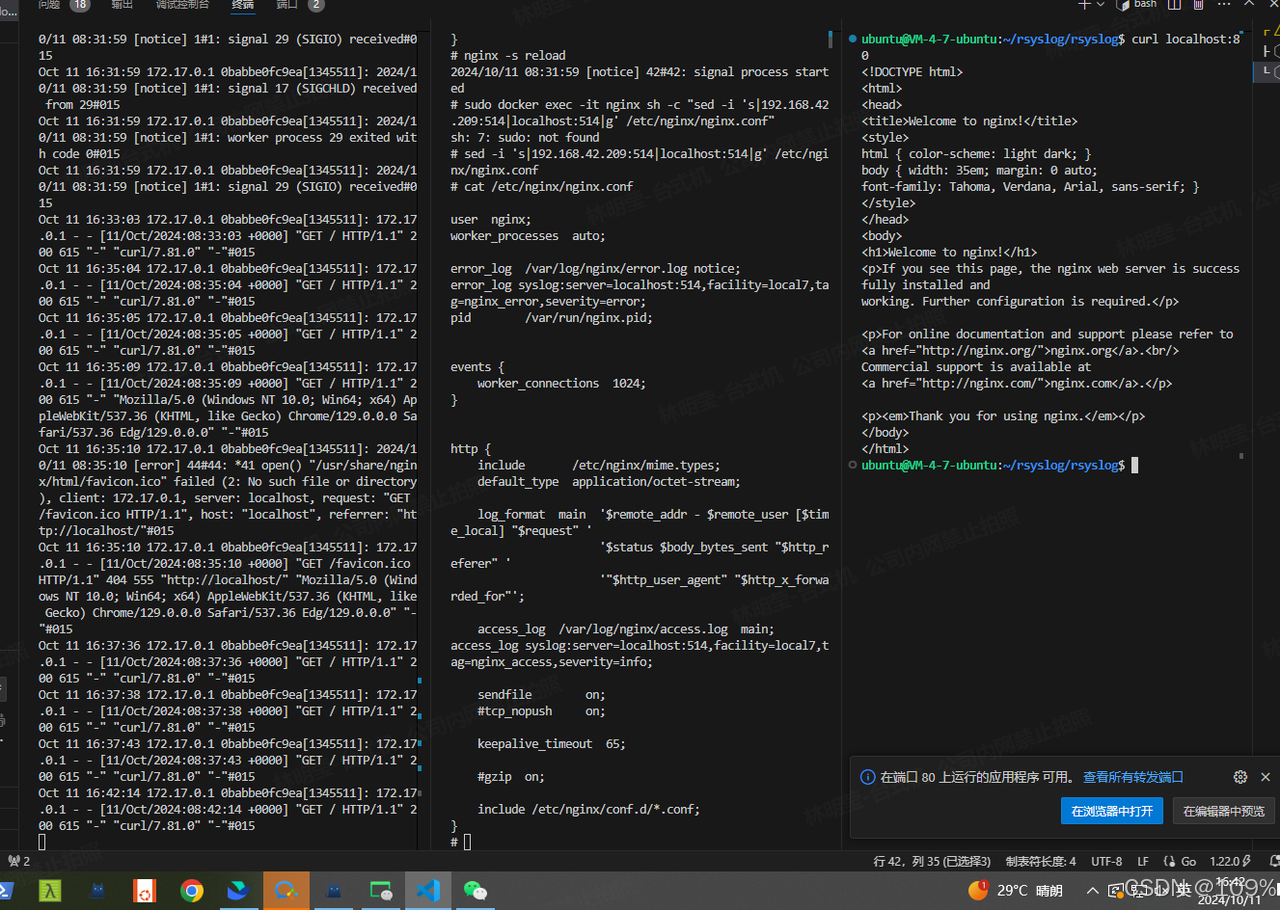Switch to the 调试控制台 tab

click(x=182, y=4)
